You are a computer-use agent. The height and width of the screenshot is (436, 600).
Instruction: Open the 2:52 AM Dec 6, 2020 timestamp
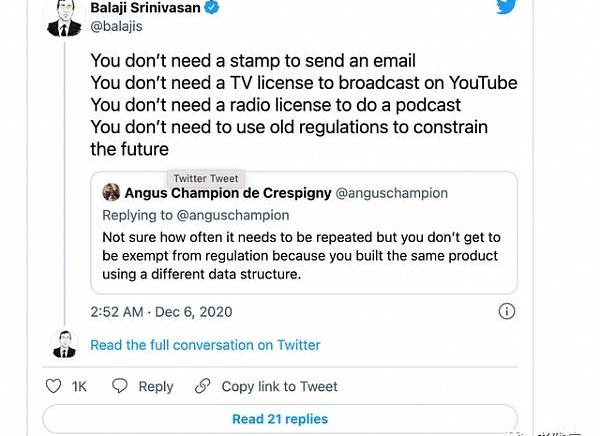click(159, 310)
